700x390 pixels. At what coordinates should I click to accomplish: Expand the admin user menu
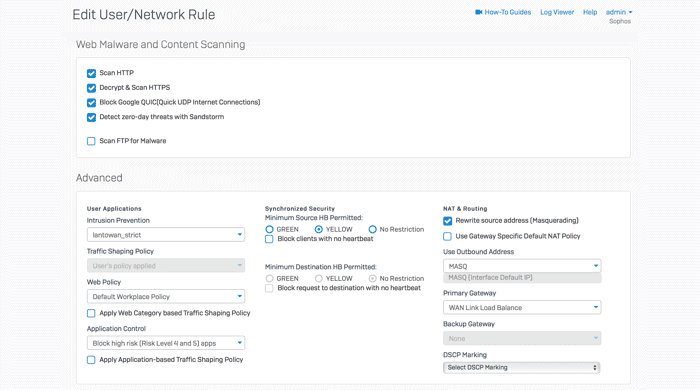(619, 12)
